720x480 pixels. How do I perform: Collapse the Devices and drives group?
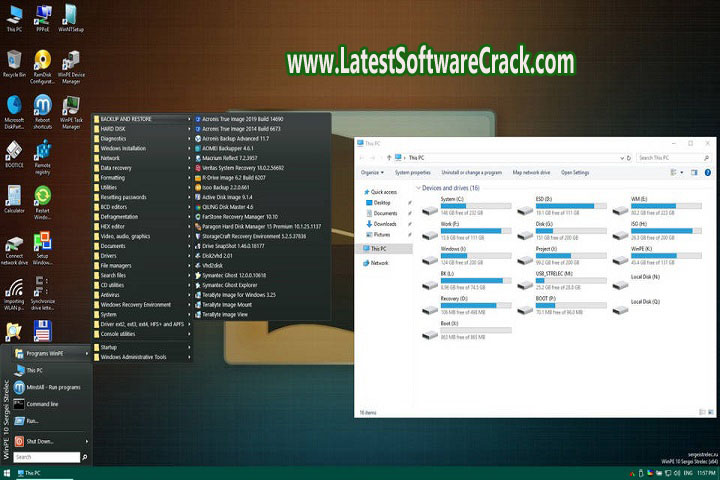coord(418,188)
